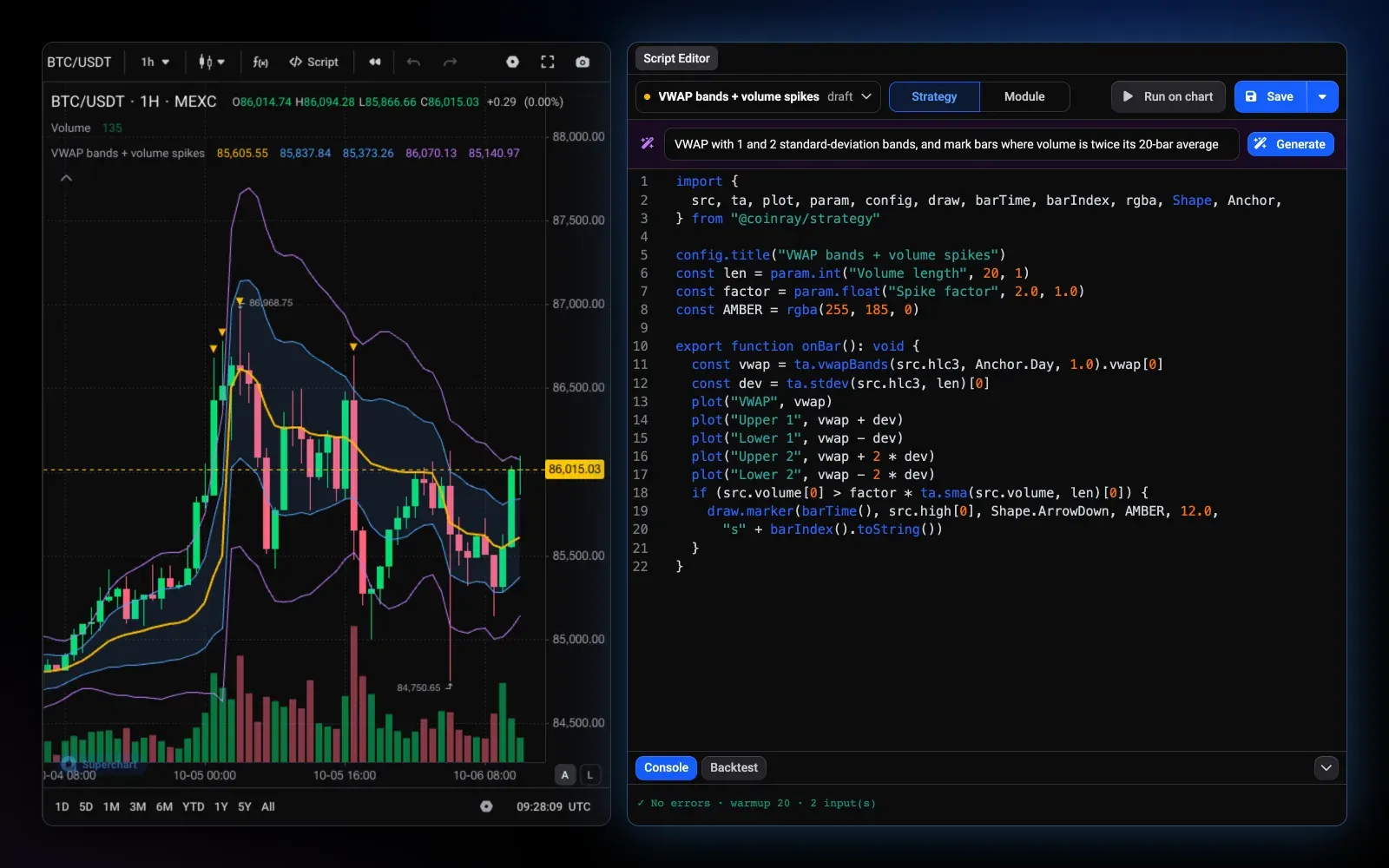Open chart settings hexagon icon in top toolbar
The width and height of the screenshot is (1389, 868).
tap(512, 62)
